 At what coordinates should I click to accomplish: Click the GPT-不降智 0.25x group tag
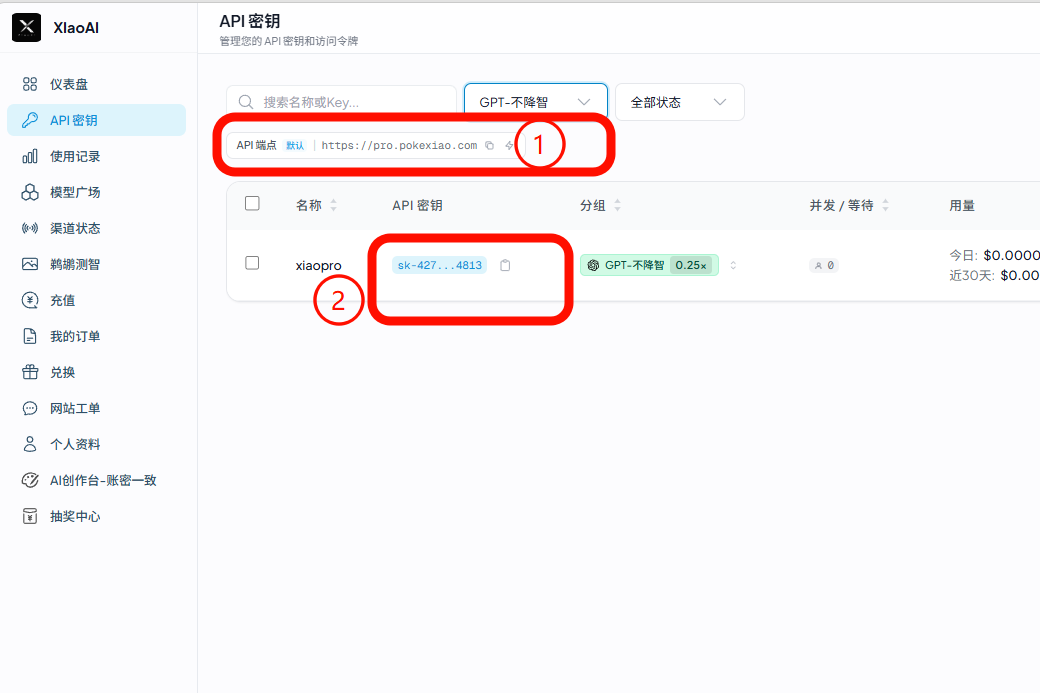point(649,265)
